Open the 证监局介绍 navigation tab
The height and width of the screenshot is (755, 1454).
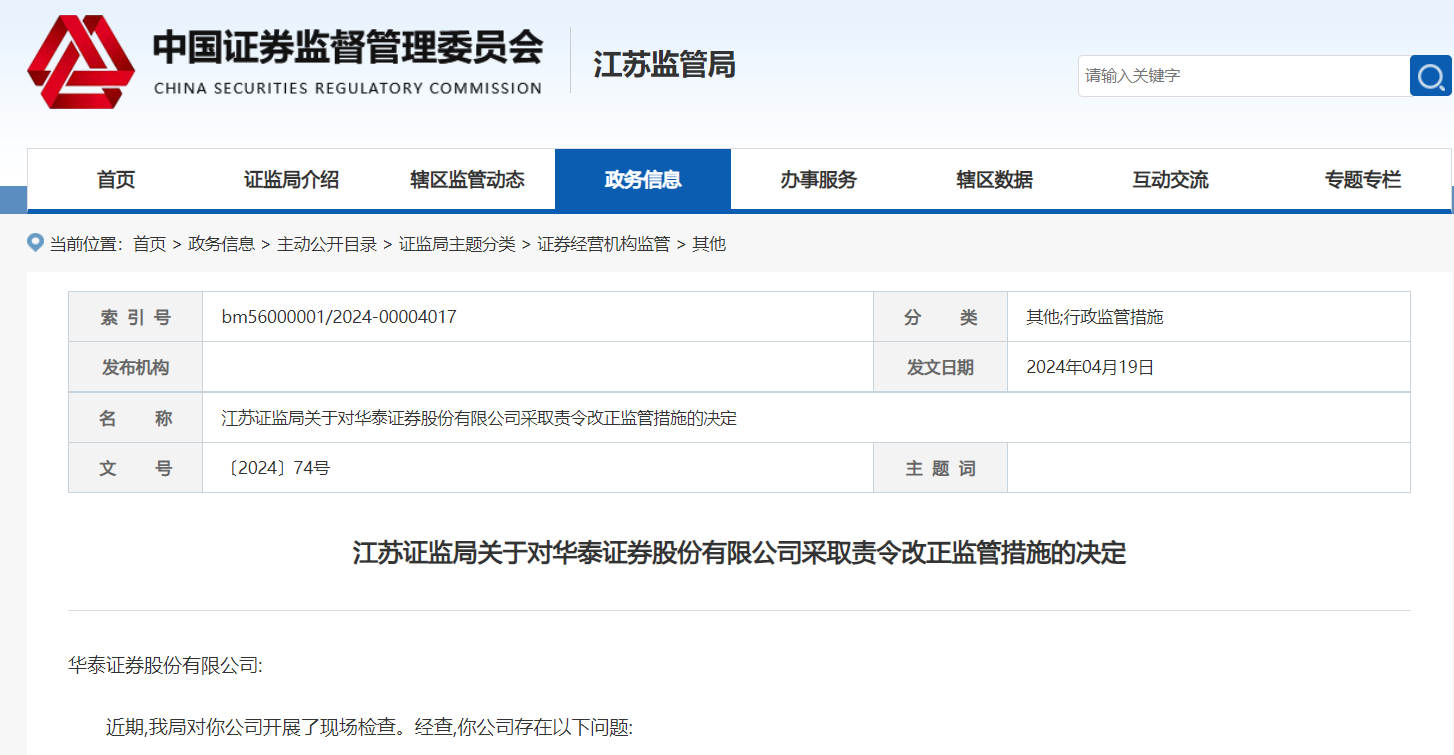[x=291, y=180]
